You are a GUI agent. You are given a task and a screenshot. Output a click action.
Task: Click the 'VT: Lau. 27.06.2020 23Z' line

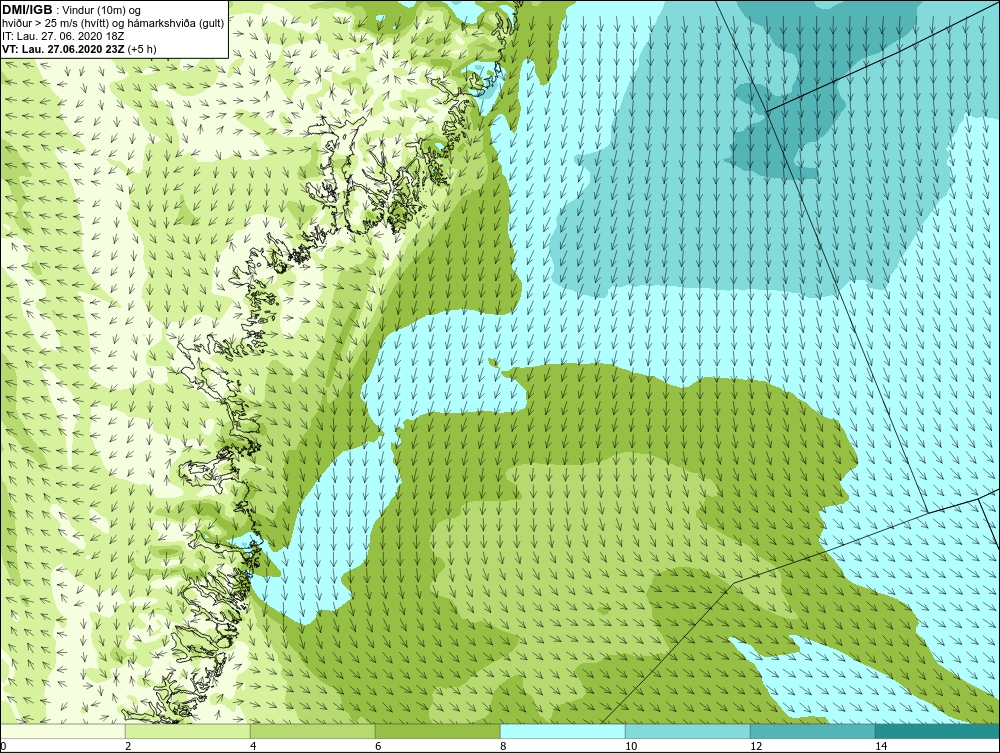coord(79,48)
